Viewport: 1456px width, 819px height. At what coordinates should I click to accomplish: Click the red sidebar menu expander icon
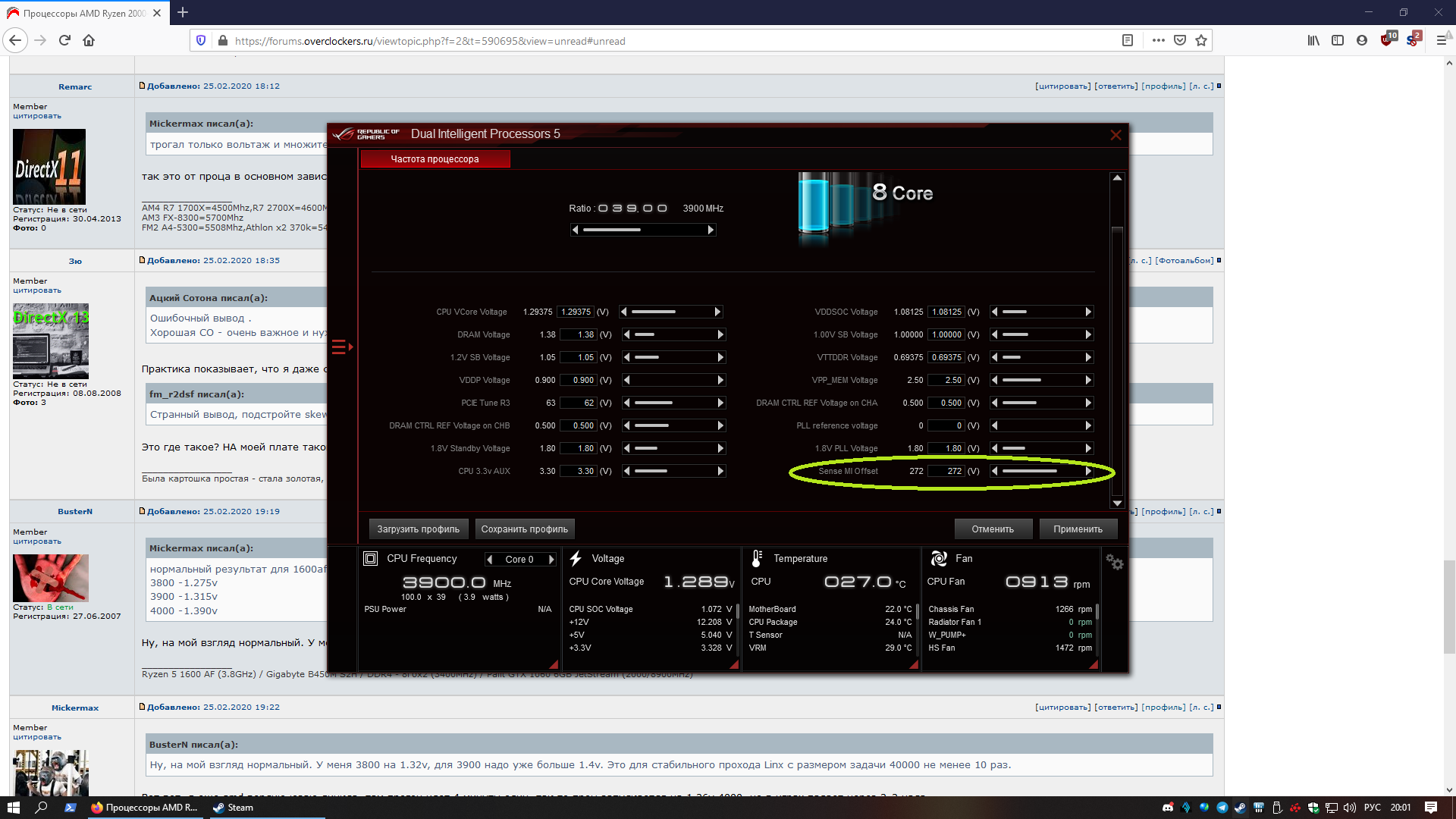click(x=342, y=347)
